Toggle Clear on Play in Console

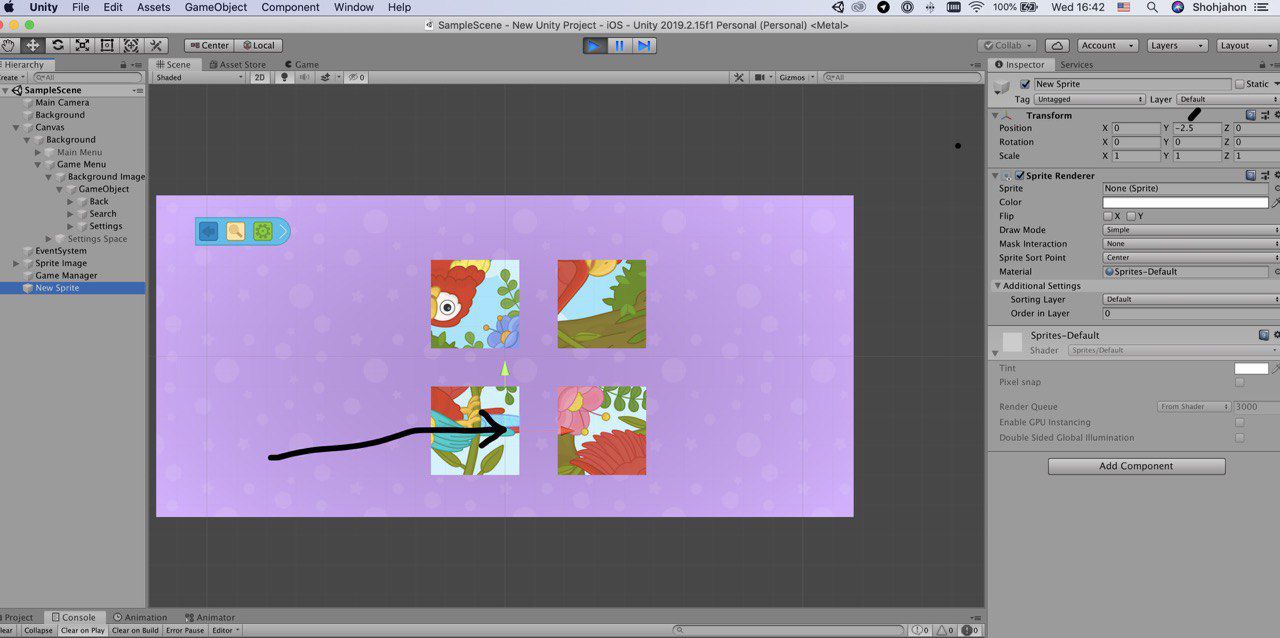click(82, 630)
